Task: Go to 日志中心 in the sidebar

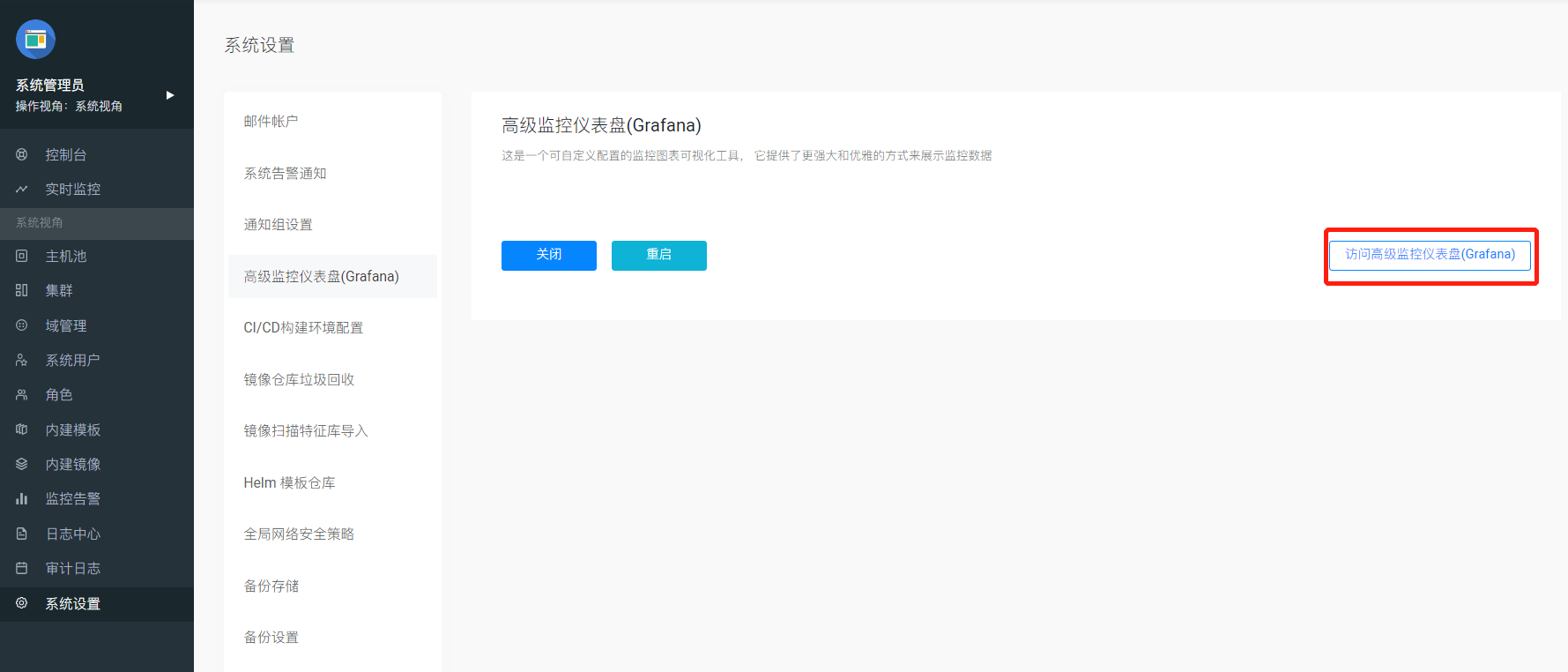Action: pos(73,534)
